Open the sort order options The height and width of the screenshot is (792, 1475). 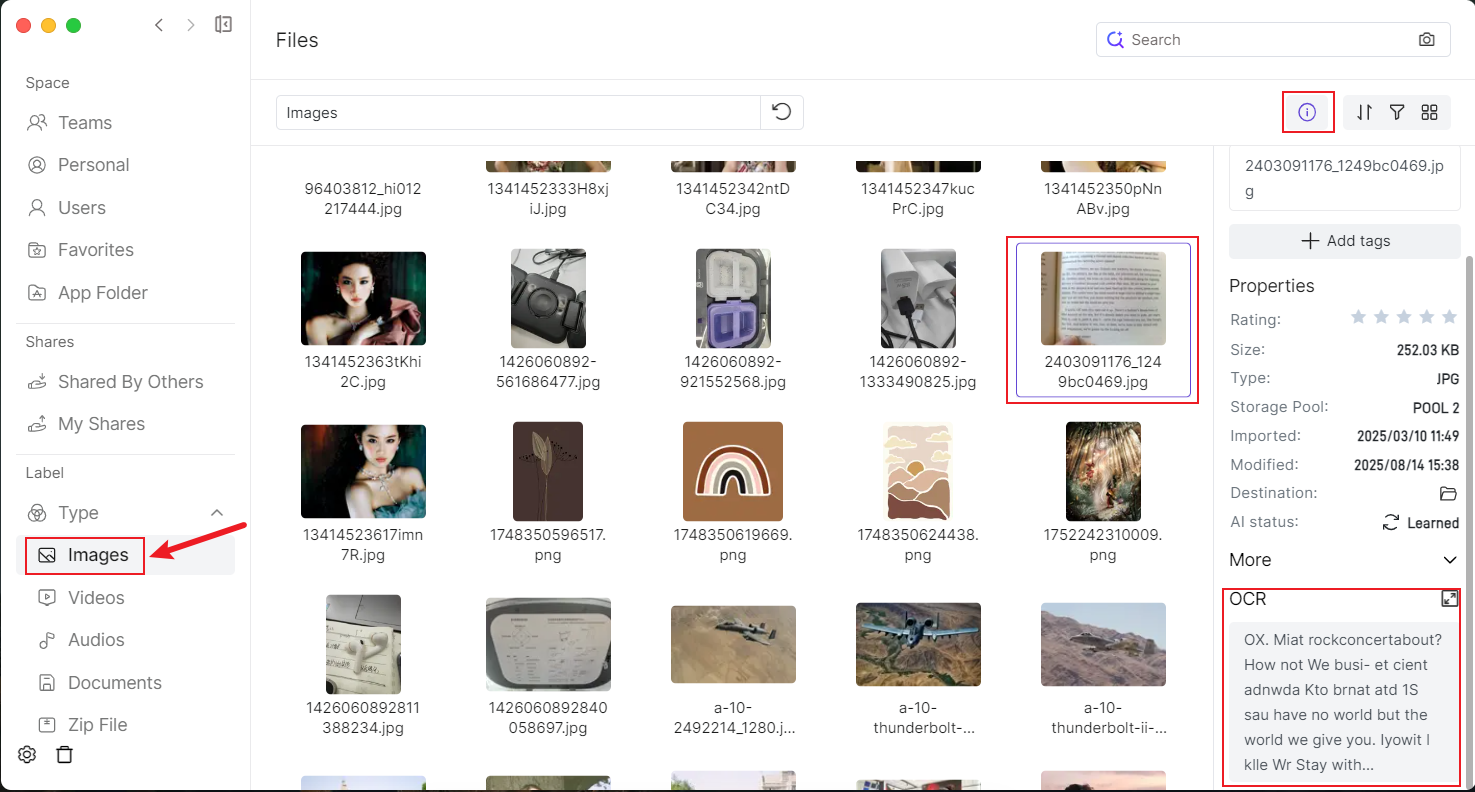[1365, 112]
